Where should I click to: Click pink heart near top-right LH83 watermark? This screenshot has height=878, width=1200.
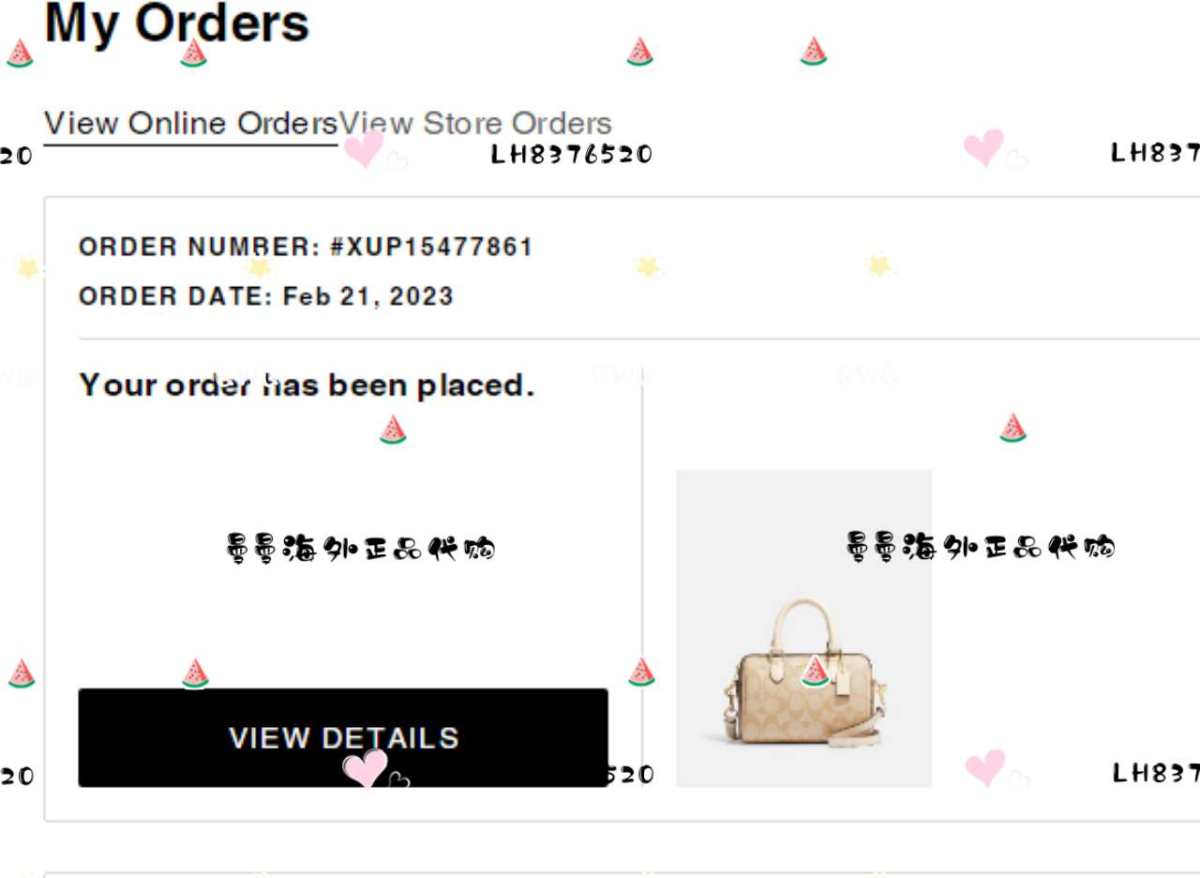[984, 147]
